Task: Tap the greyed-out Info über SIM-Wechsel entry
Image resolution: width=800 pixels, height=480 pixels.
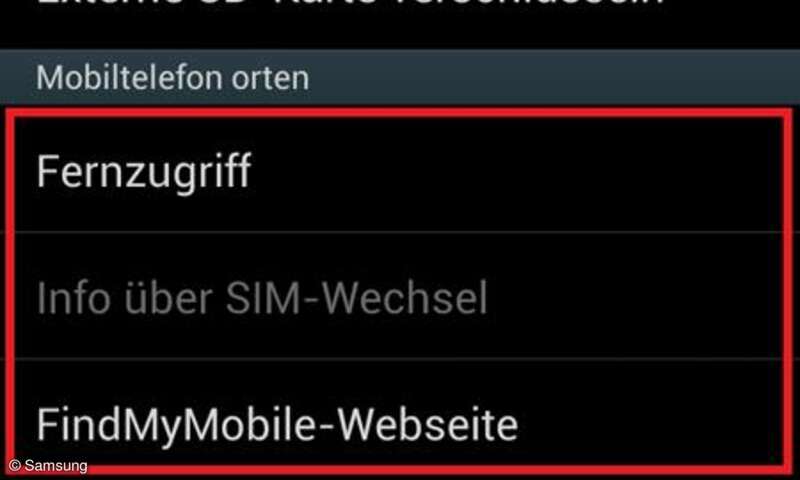Action: (400, 296)
